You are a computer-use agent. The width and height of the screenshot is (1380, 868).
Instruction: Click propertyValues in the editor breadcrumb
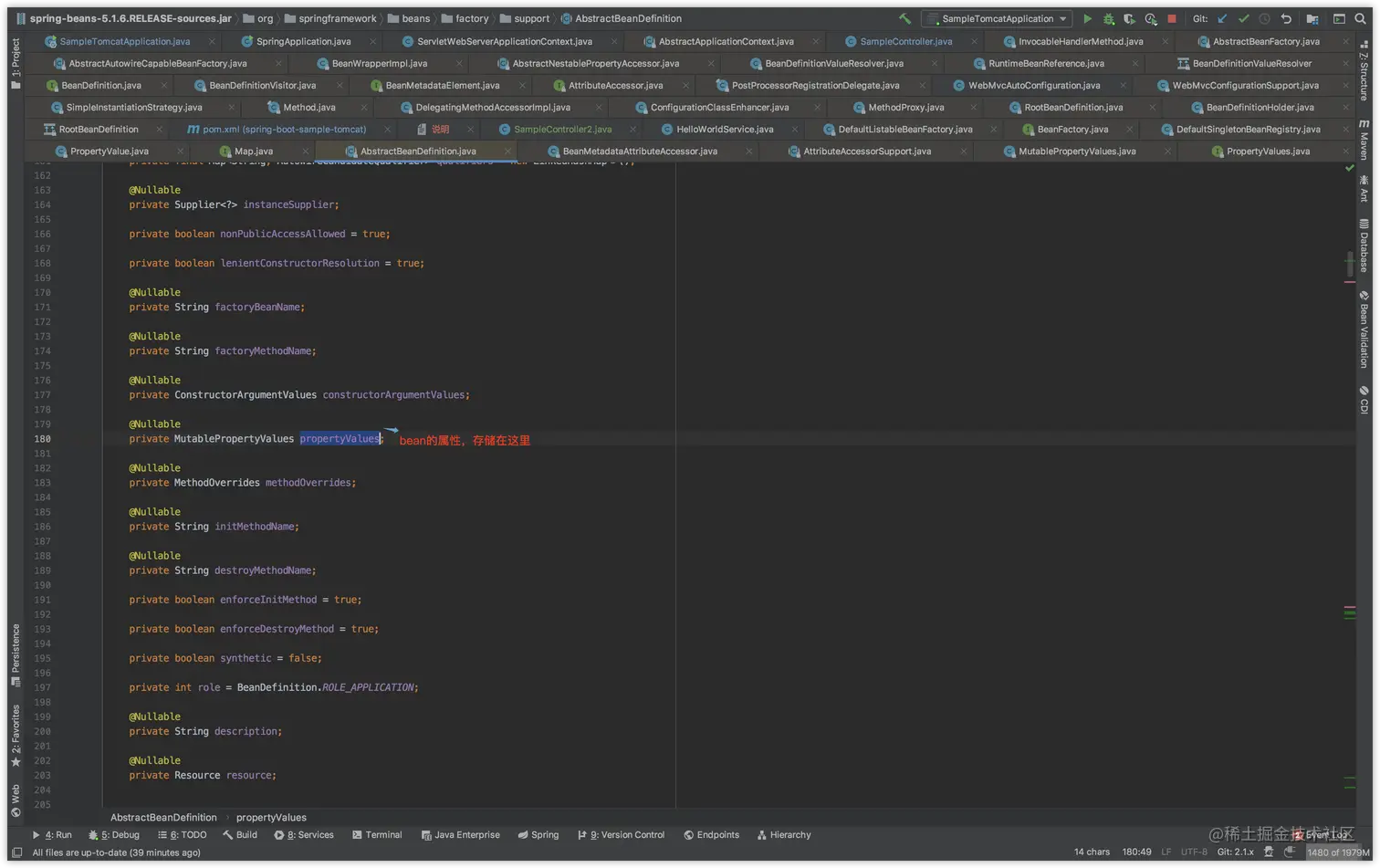click(271, 817)
